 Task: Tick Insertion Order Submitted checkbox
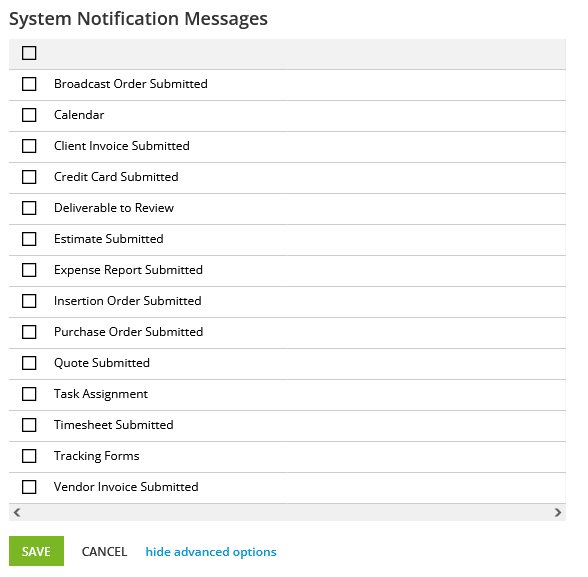pos(29,301)
